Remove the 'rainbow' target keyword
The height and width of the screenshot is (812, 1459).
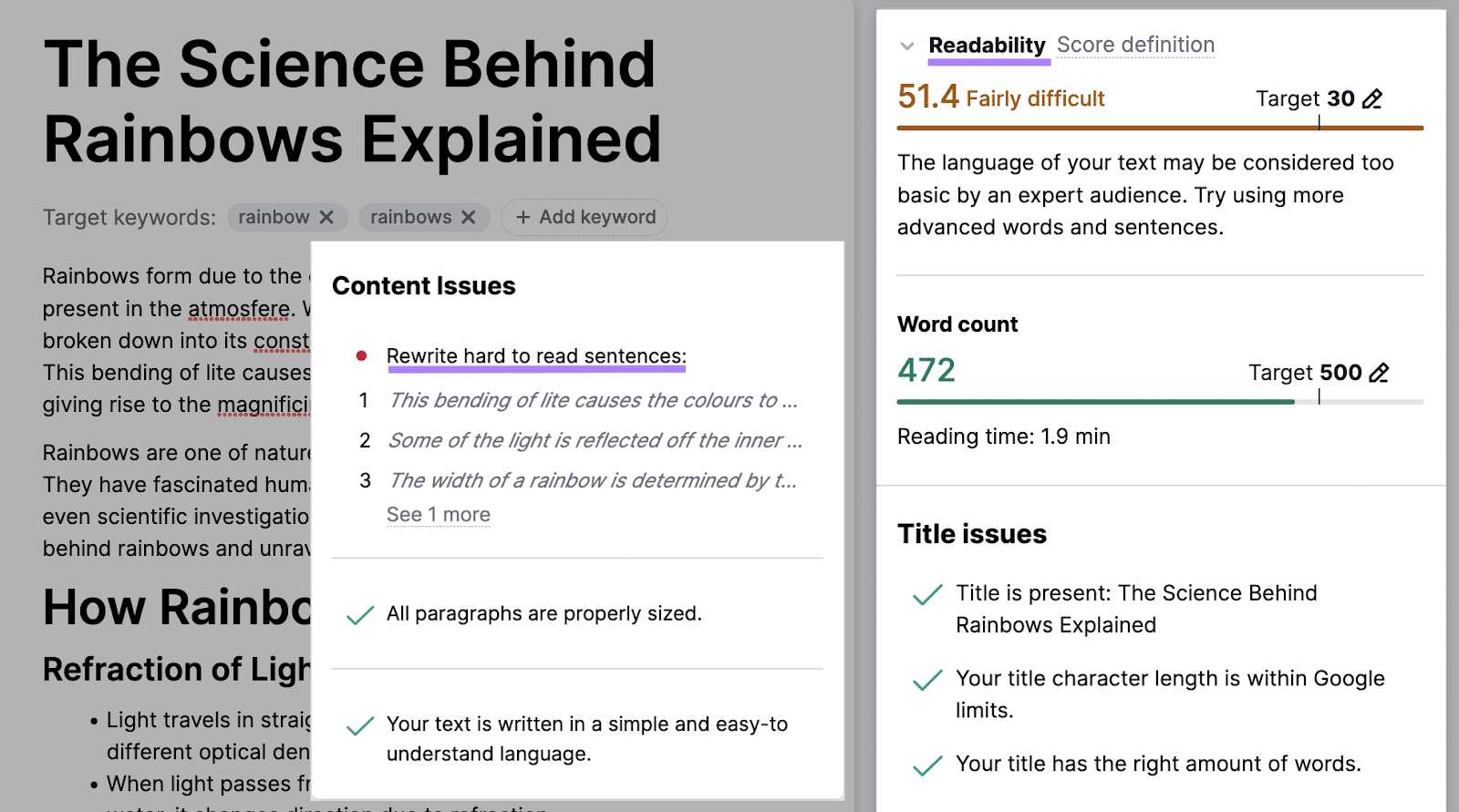pyautogui.click(x=326, y=217)
